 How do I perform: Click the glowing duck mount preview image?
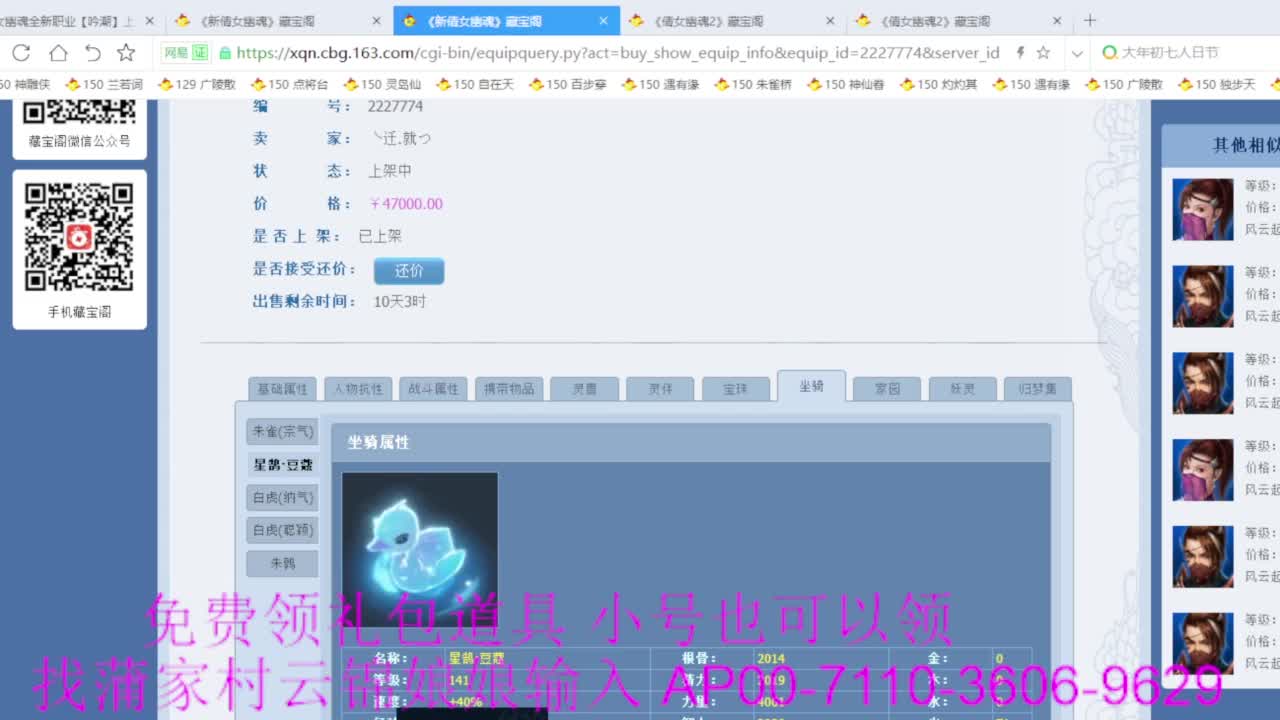(420, 548)
